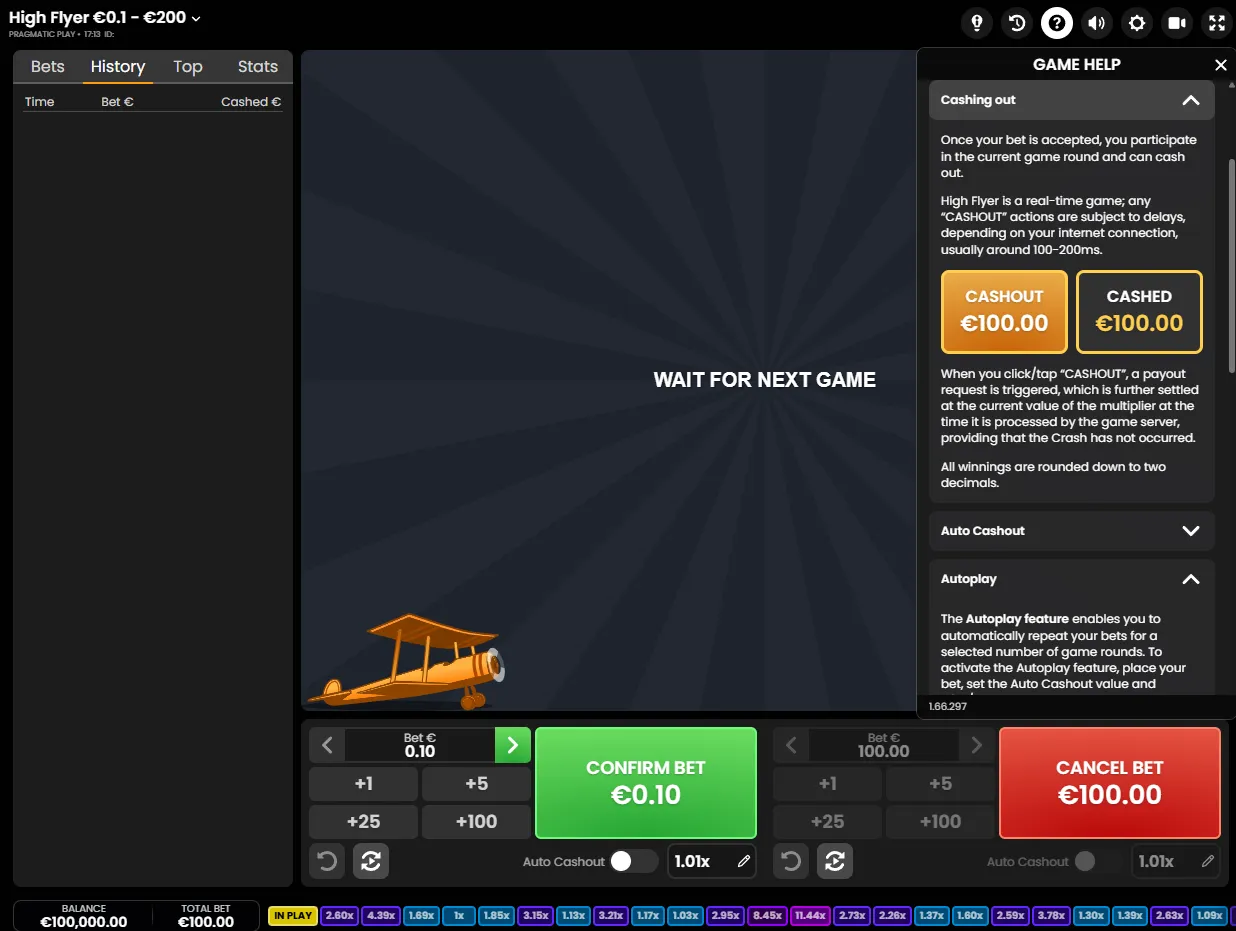This screenshot has width=1236, height=931.
Task: Select the 8.45x result in history strip
Action: (x=768, y=915)
